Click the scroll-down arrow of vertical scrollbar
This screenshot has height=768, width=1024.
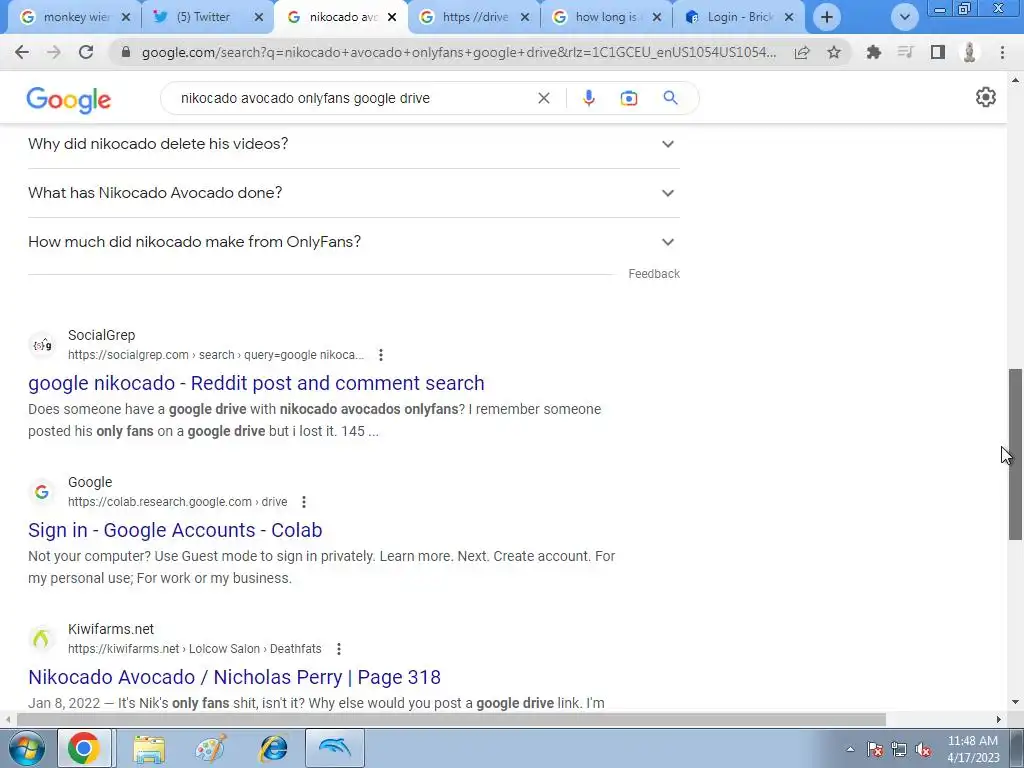click(1015, 702)
